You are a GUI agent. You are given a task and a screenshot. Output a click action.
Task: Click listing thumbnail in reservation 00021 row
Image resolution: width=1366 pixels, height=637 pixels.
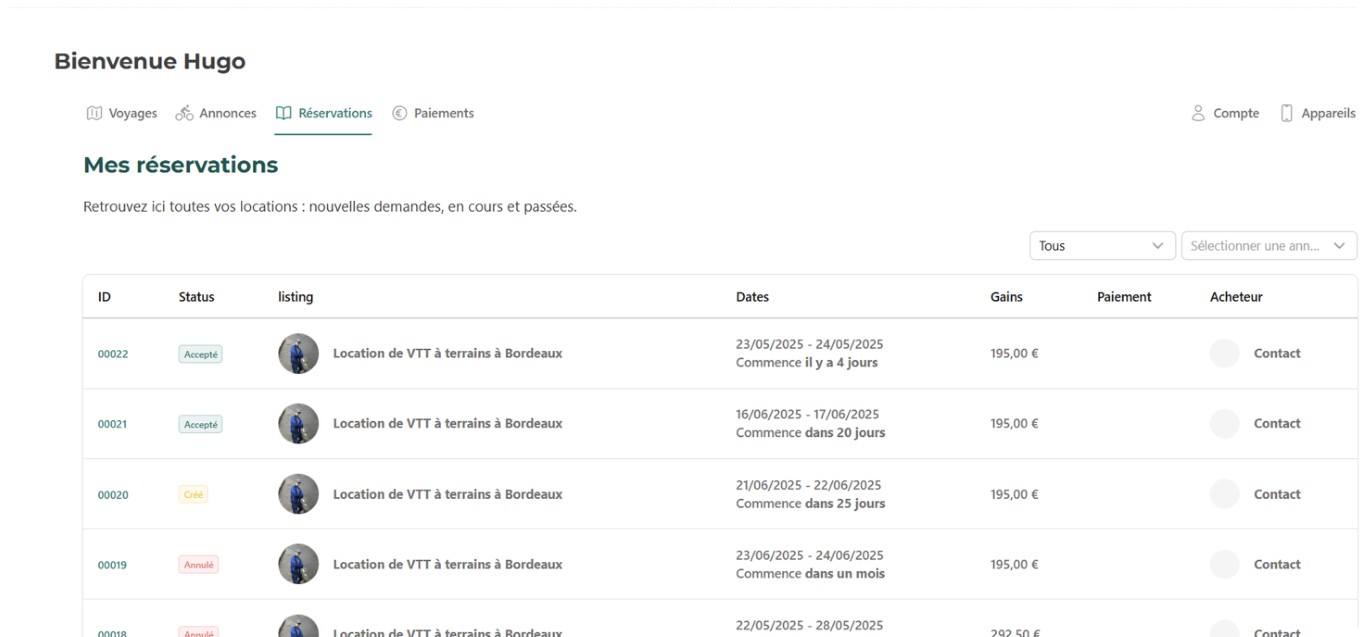click(298, 424)
